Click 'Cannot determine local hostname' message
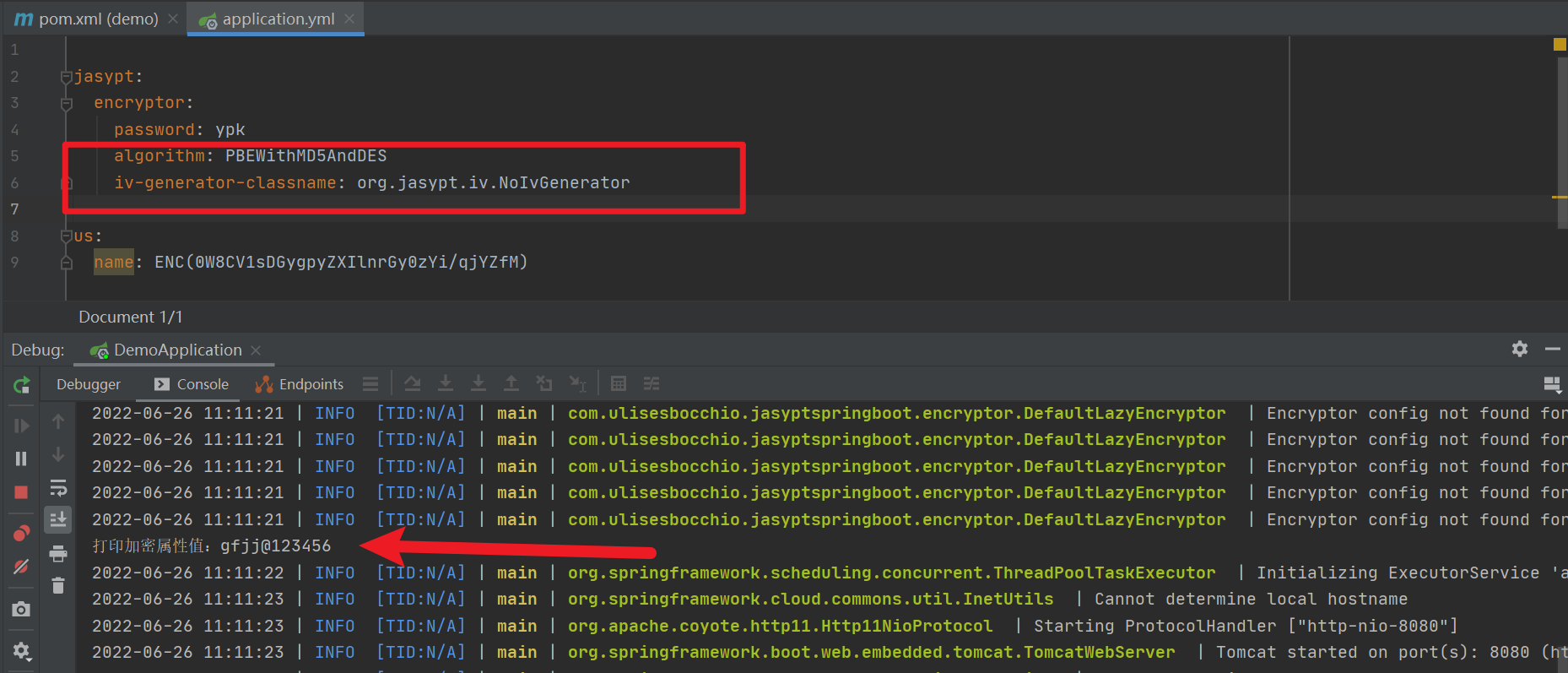 [1252, 599]
